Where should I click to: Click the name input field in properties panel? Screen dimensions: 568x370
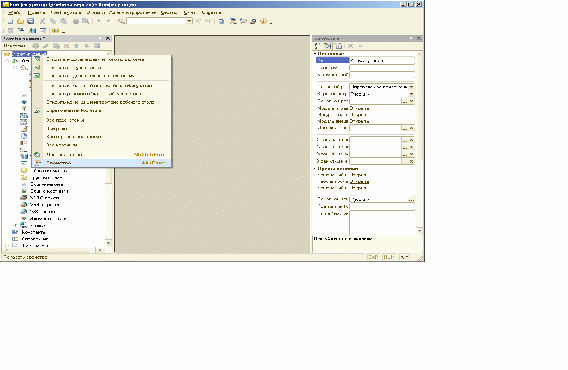tap(382, 61)
